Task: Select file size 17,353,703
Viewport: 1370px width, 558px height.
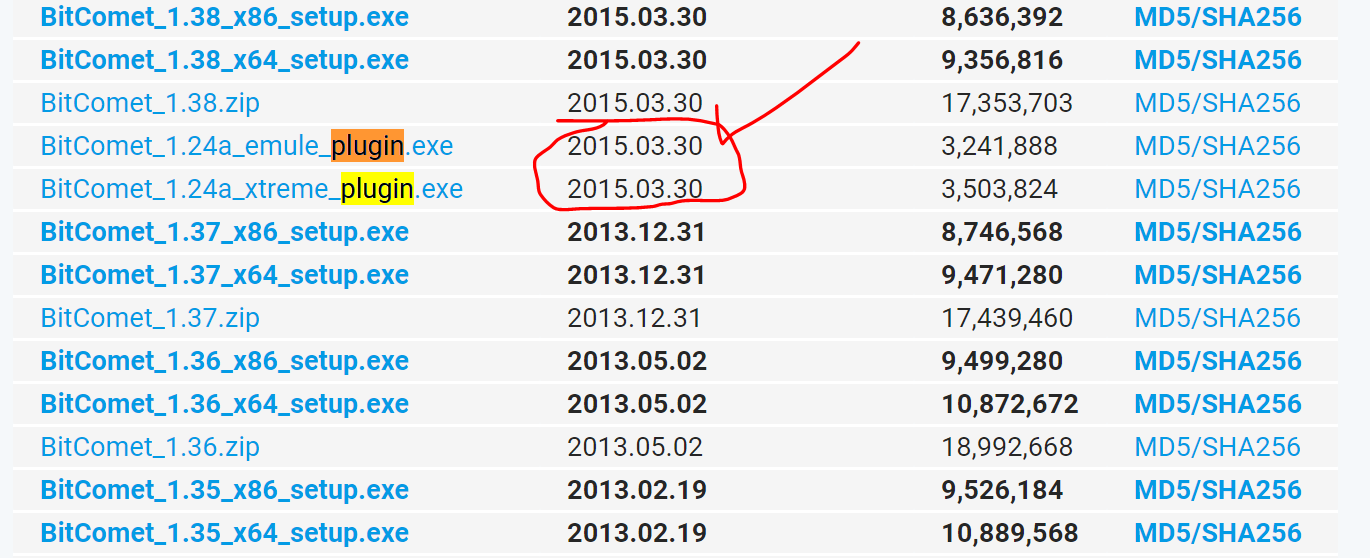Action: pos(1007,103)
